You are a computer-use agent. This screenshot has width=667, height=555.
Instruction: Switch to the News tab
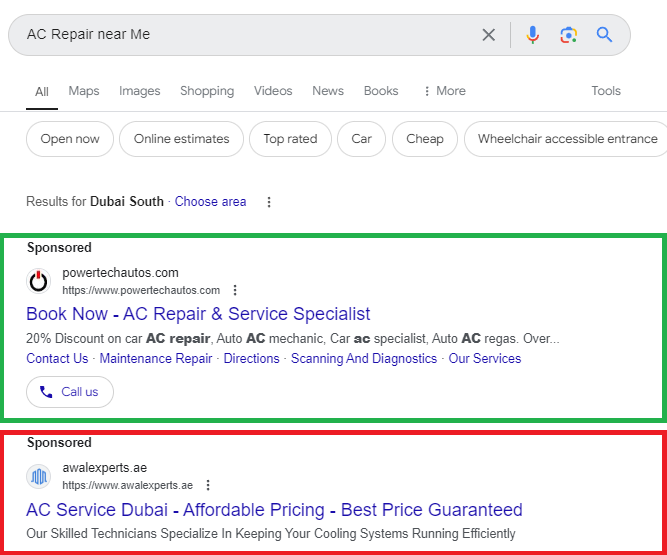[328, 91]
